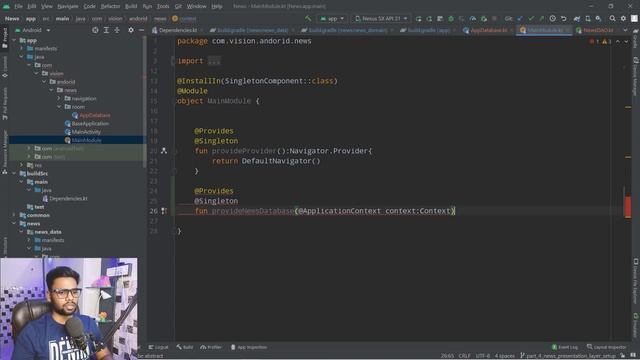Open the Build tool window at bottom
This screenshot has width=640, height=360.
click(185, 347)
